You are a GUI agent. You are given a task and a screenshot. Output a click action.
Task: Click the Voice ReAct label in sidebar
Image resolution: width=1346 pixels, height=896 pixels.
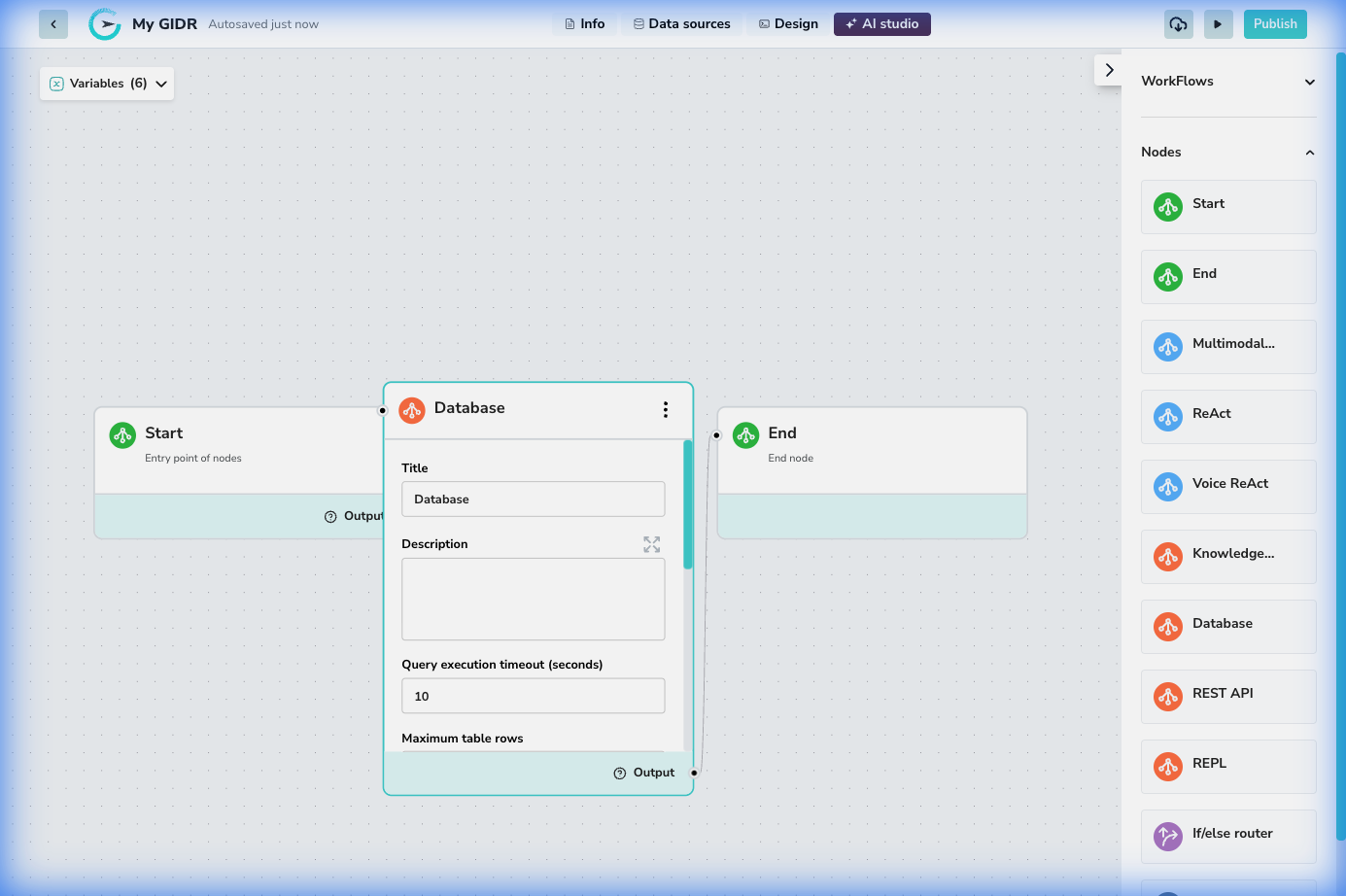coord(1230,483)
